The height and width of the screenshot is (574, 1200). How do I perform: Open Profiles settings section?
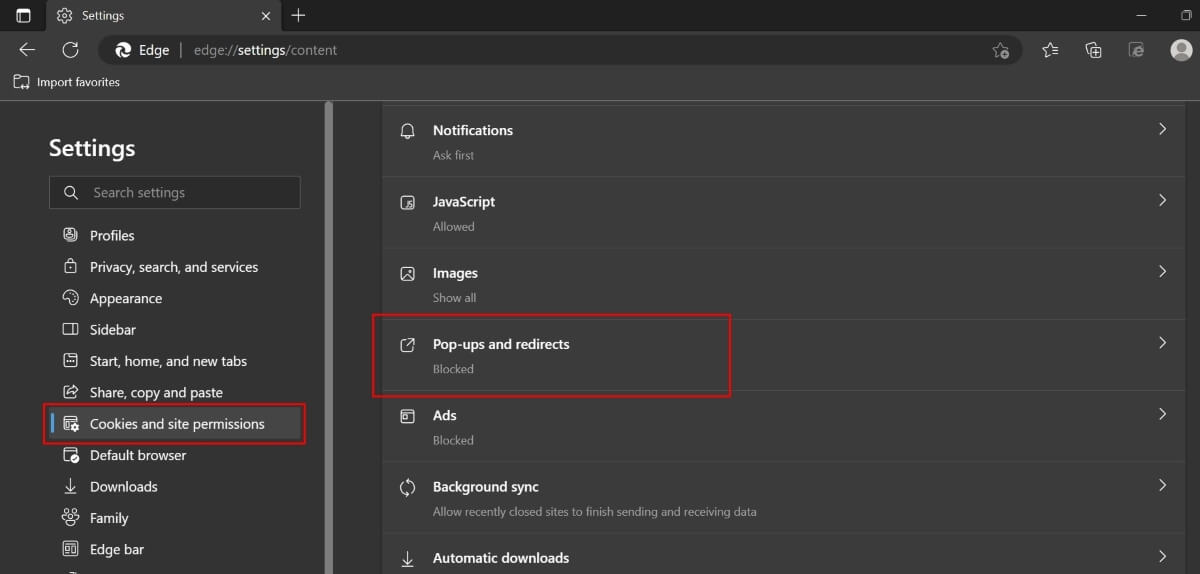174,235
